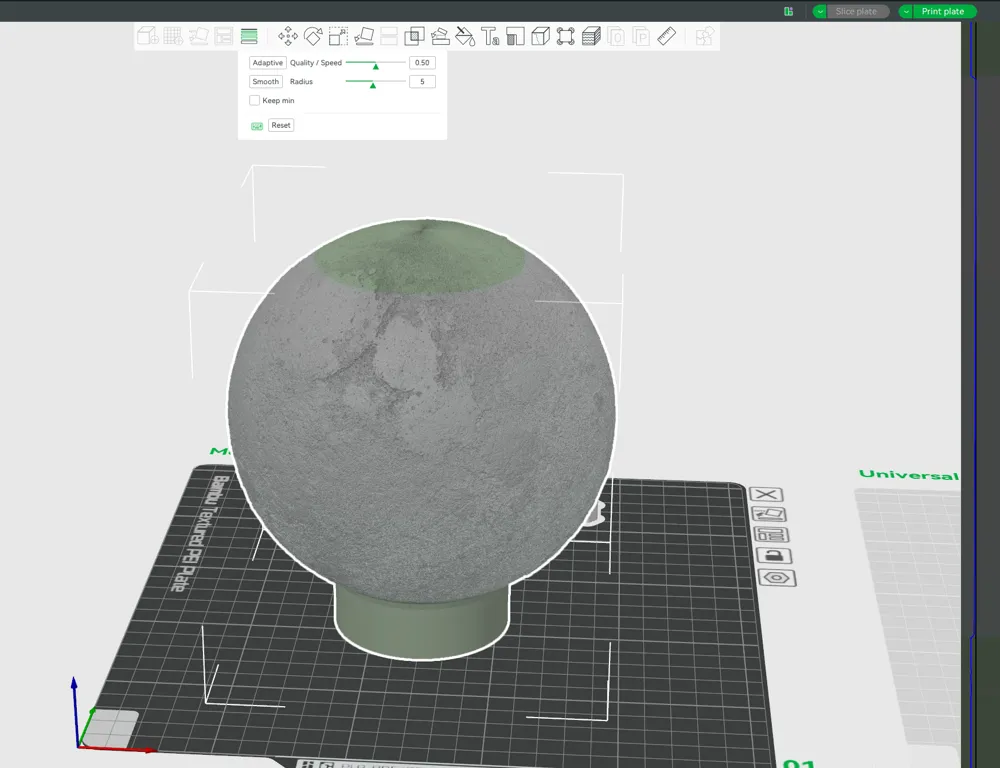Activate the Place on face tool

click(x=364, y=36)
